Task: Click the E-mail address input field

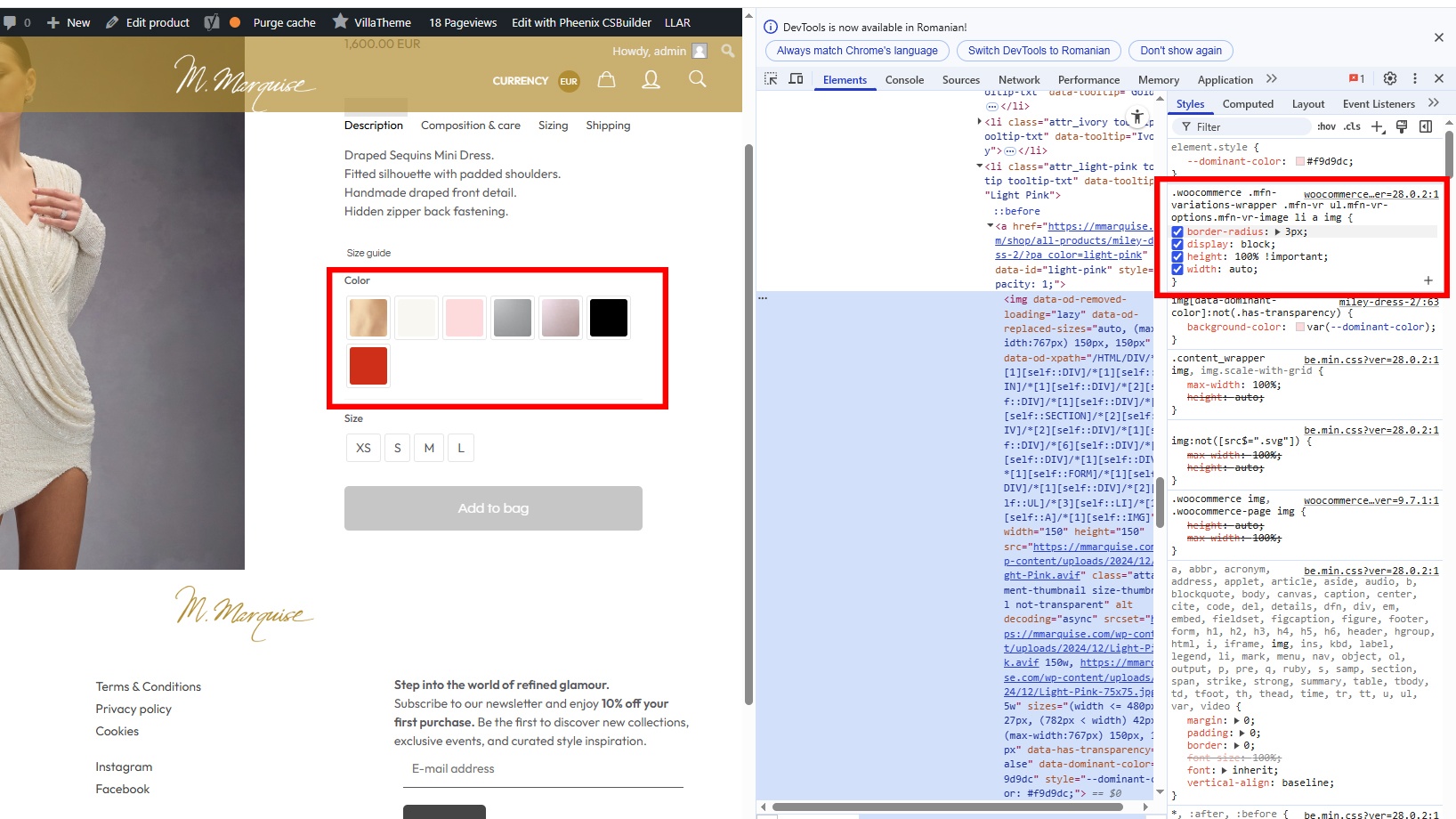Action: [543, 769]
